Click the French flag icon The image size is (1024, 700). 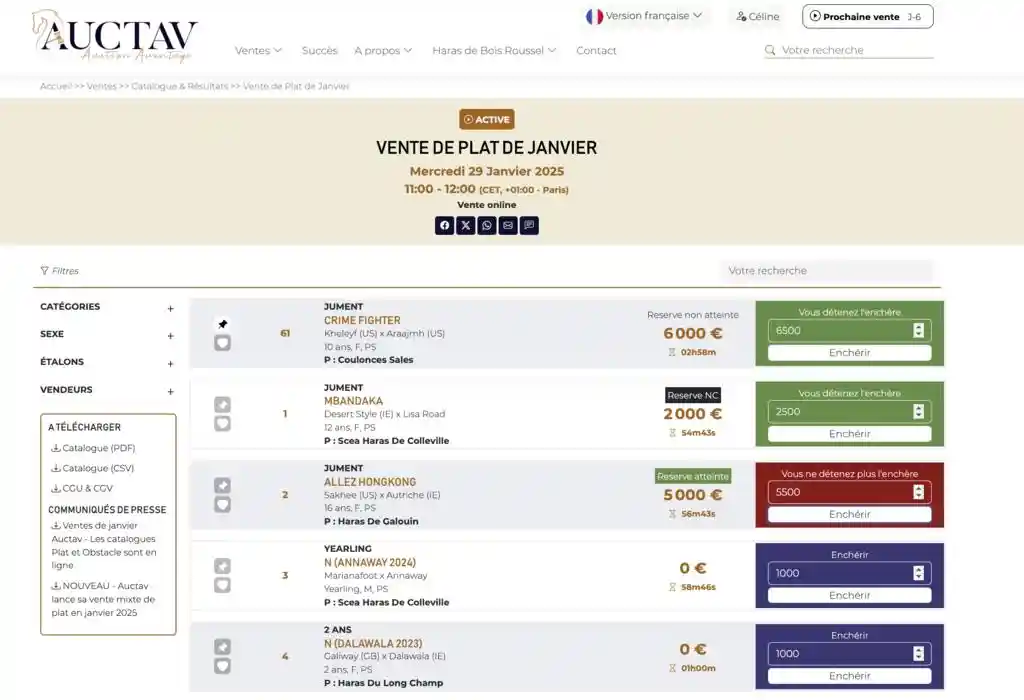(x=594, y=16)
